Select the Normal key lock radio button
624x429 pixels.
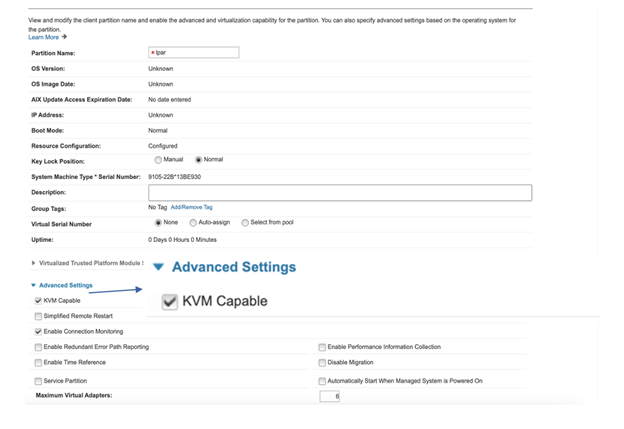pos(198,160)
